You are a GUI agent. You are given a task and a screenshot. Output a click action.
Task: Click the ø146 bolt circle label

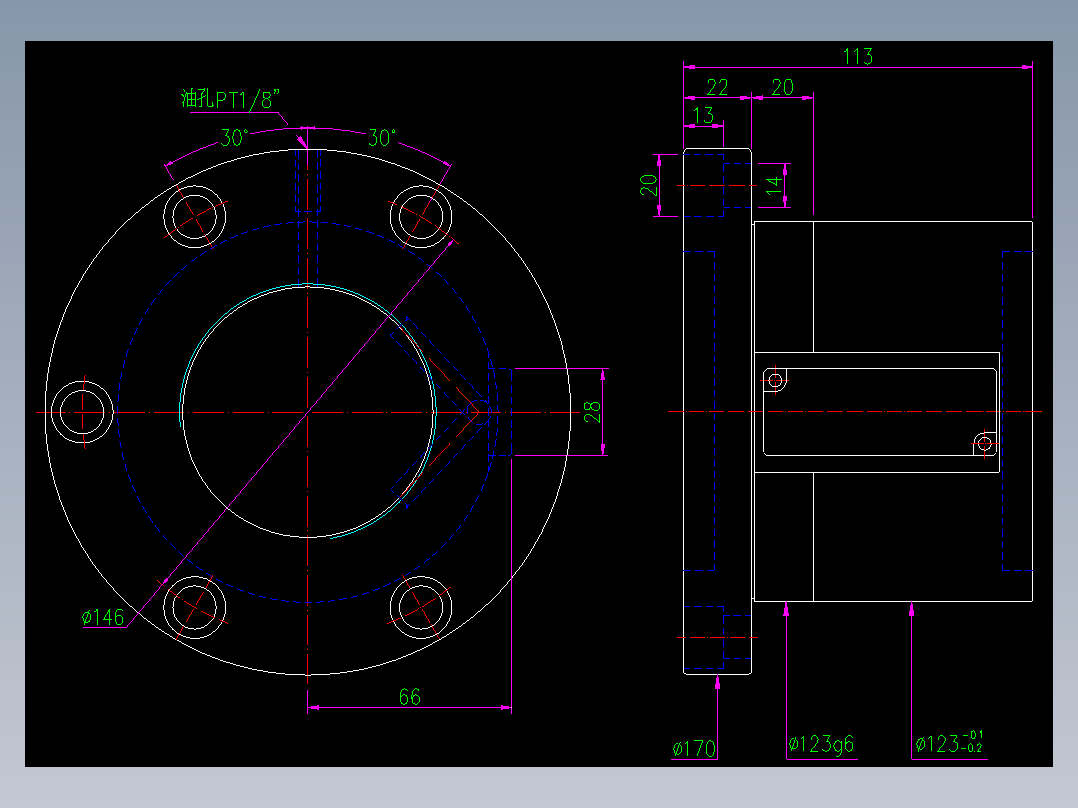pos(103,617)
